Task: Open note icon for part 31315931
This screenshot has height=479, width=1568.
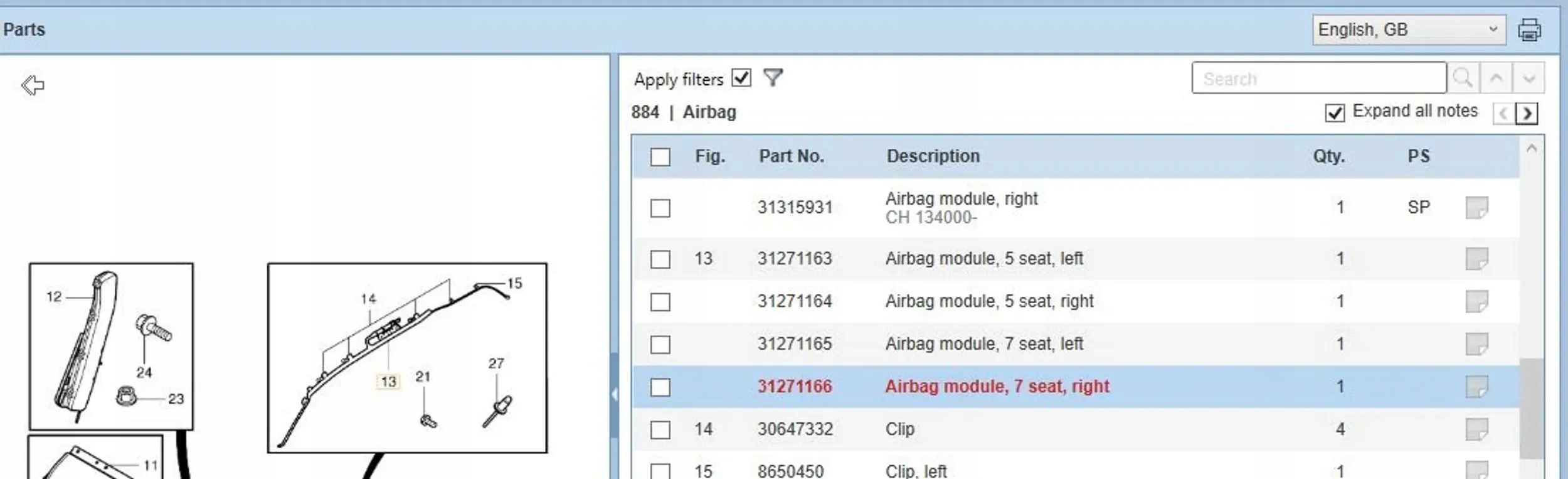Action: (1476, 208)
